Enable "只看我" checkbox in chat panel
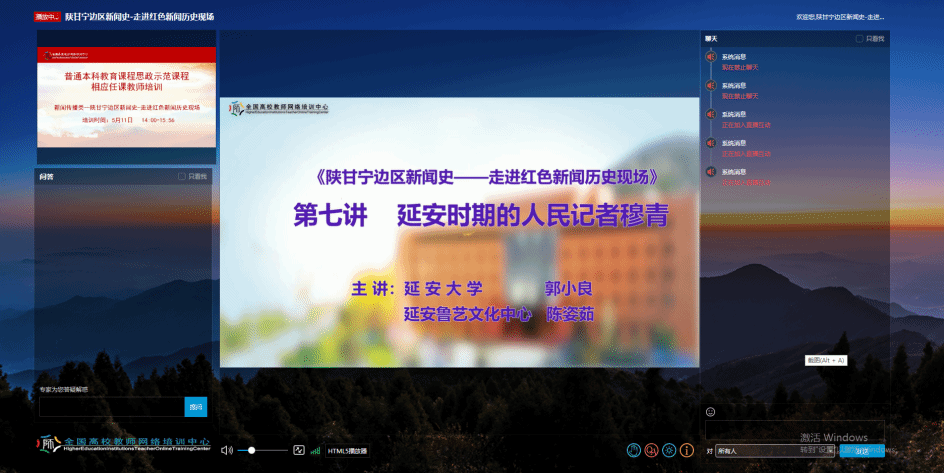944x473 pixels. click(x=859, y=39)
